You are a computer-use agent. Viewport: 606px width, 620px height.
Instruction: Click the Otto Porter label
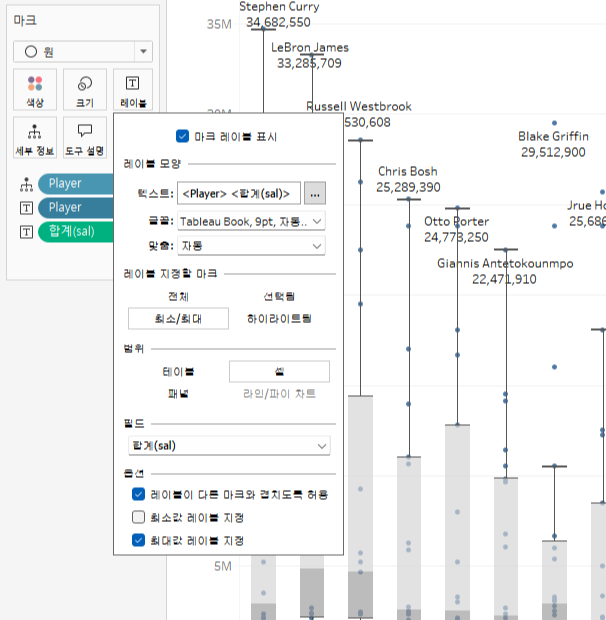pos(456,221)
